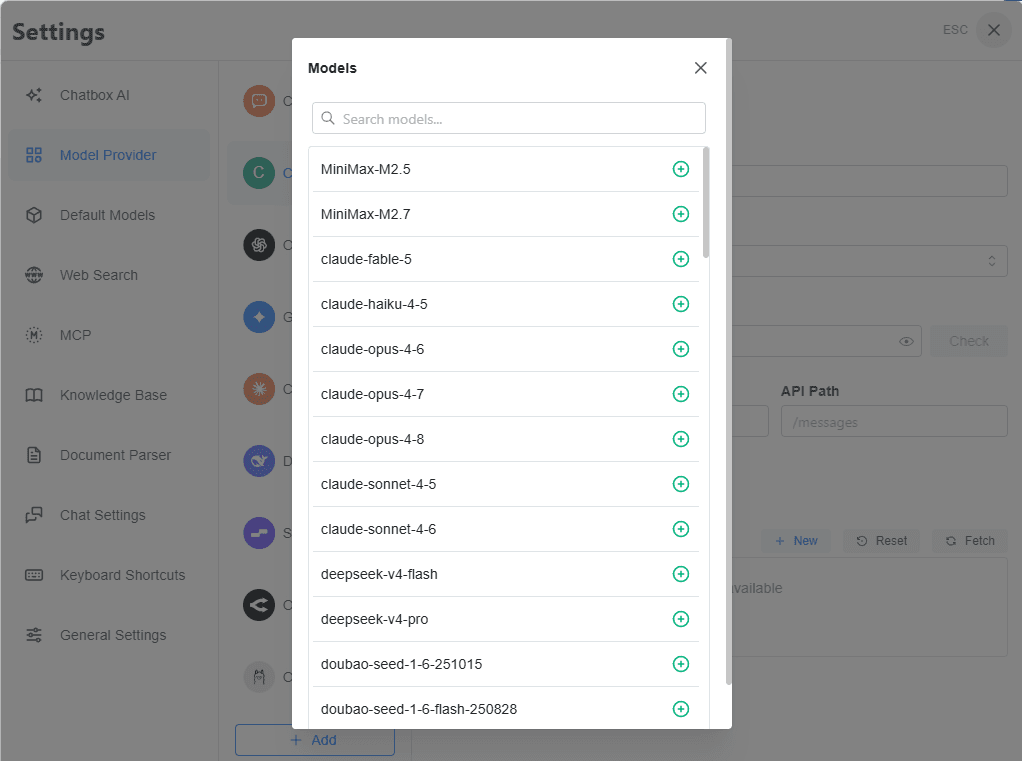This screenshot has width=1022, height=761.
Task: Add doubao-seed-1-6-flash-250828 using the plus icon
Action: coord(680,709)
